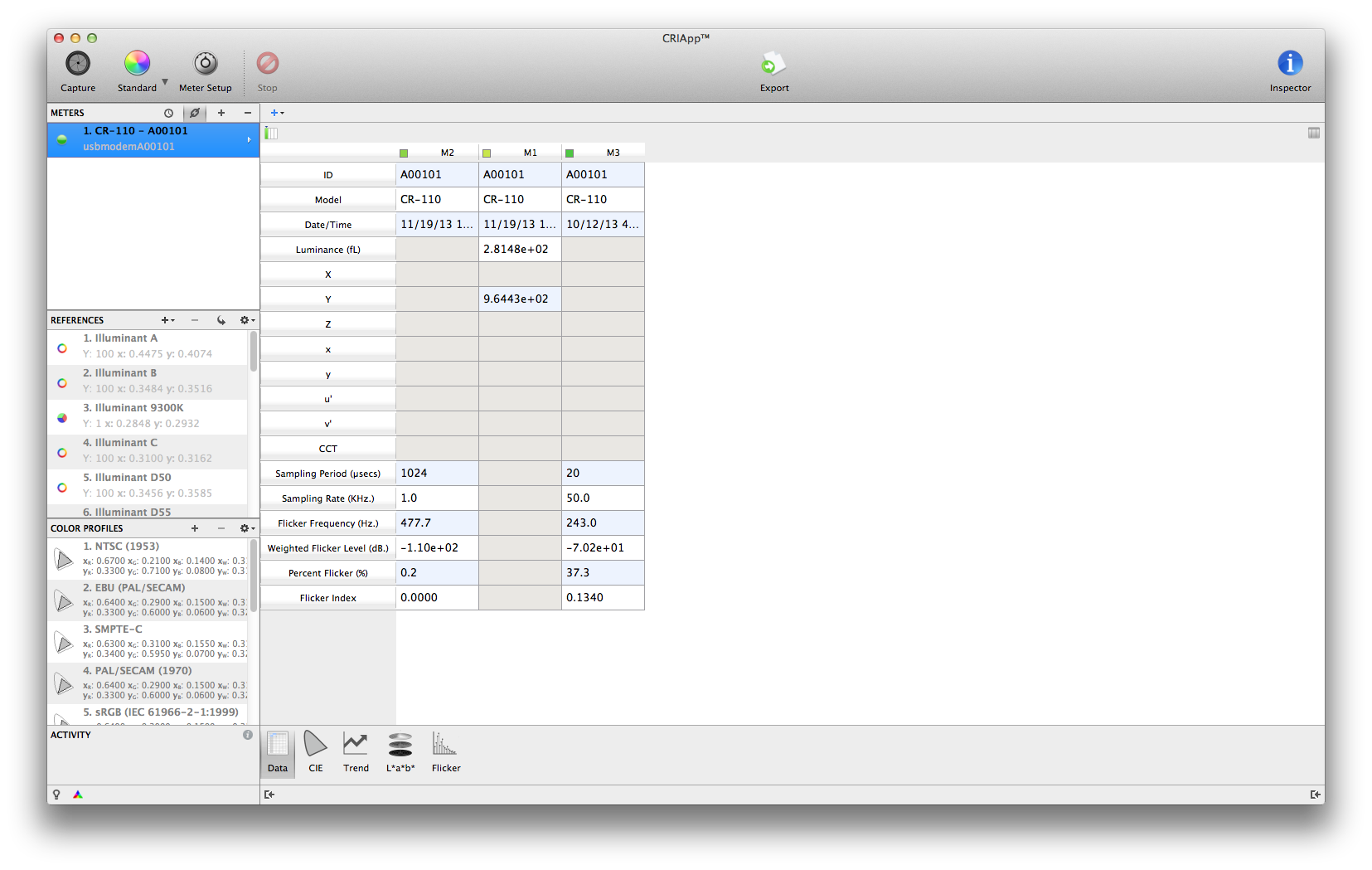Select meter CR-110 - A00101
This screenshot has height=870, width=1372.
click(153, 139)
